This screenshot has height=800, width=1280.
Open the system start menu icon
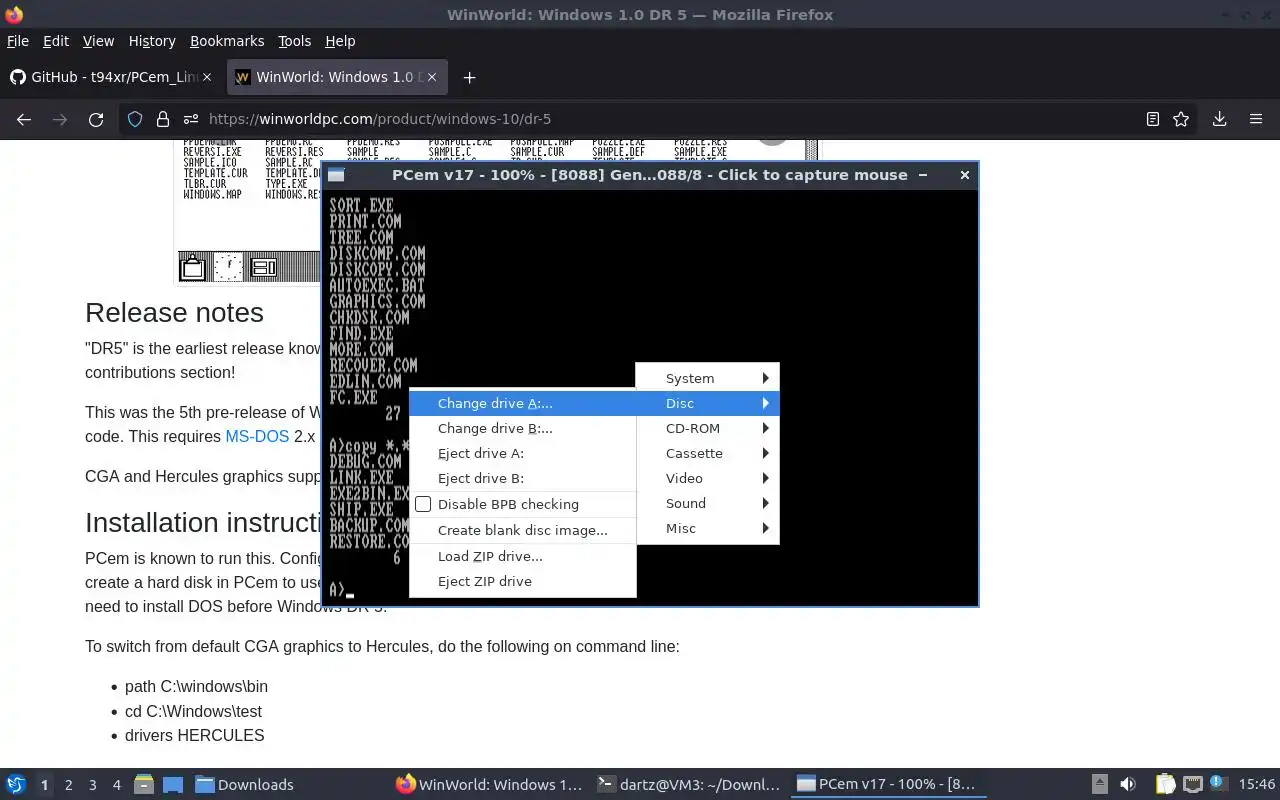point(16,784)
